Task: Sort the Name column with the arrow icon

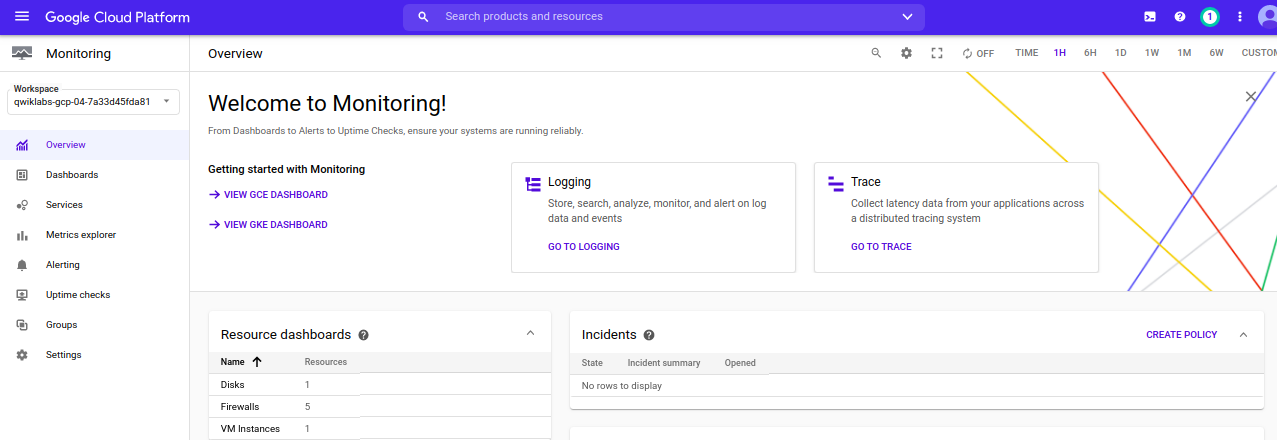Action: [x=257, y=362]
